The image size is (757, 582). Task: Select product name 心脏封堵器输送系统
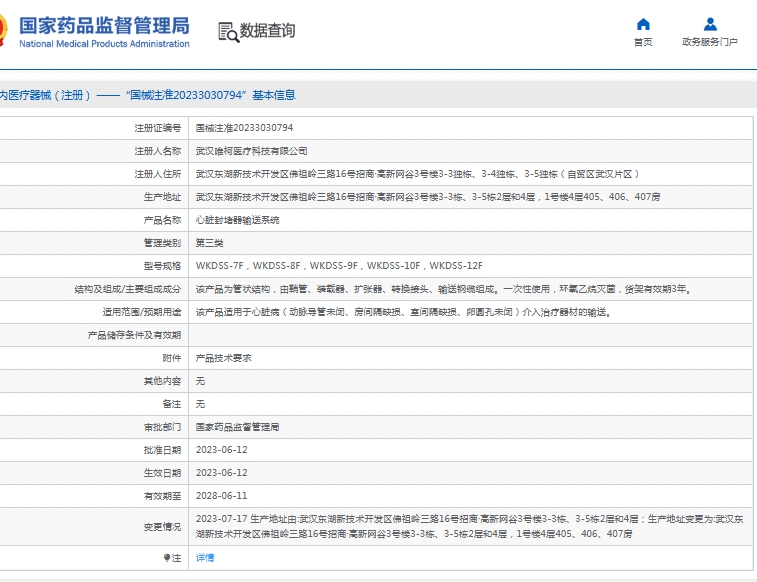click(x=238, y=220)
